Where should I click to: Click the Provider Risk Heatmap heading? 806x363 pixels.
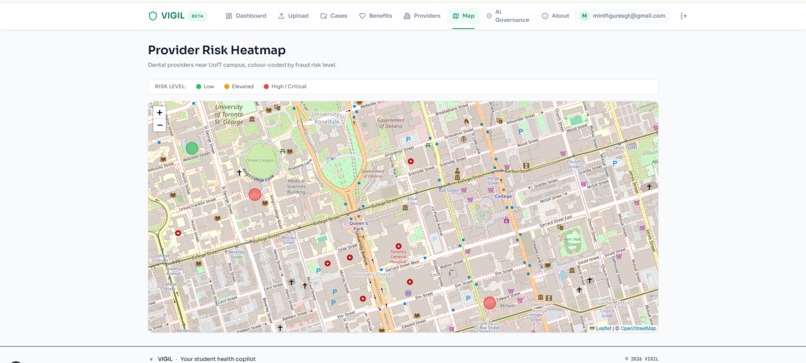(x=217, y=50)
